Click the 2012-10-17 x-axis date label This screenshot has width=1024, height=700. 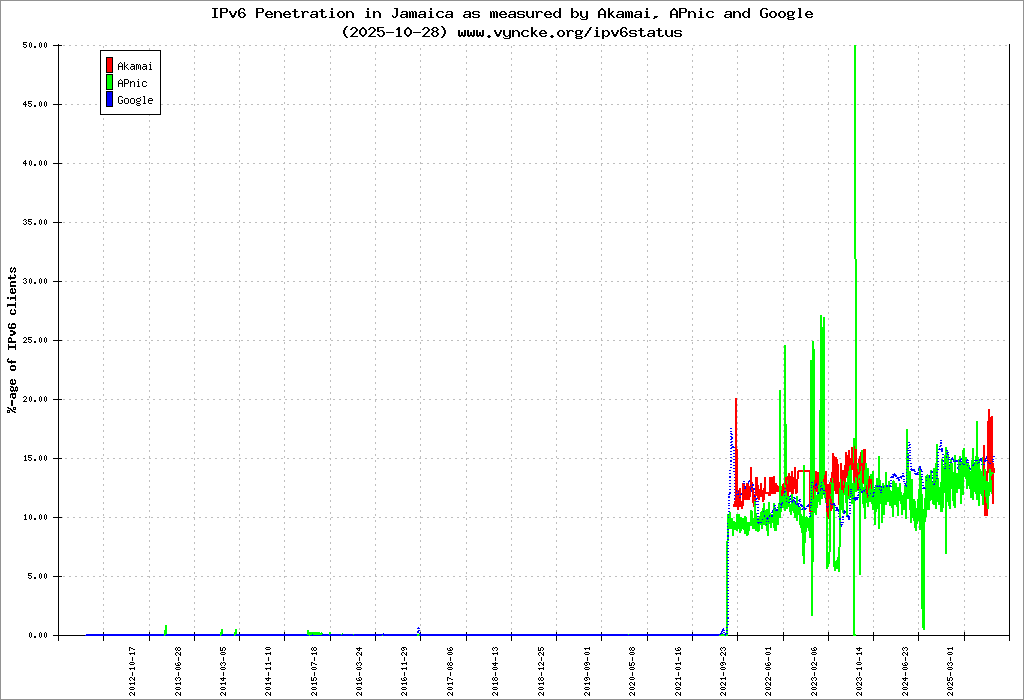(133, 670)
